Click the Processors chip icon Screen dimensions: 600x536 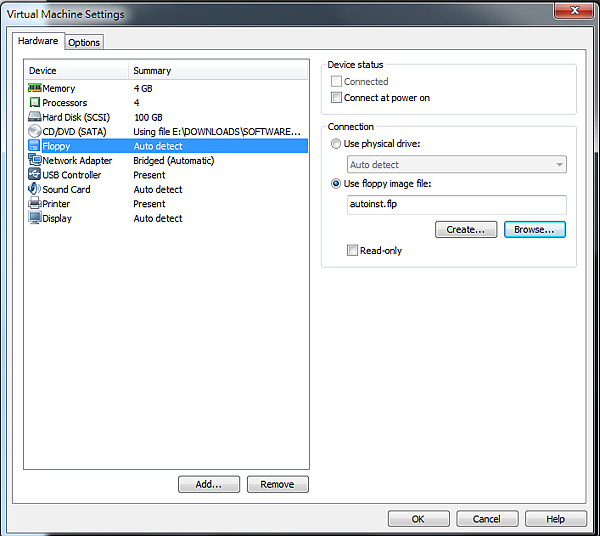tap(34, 103)
